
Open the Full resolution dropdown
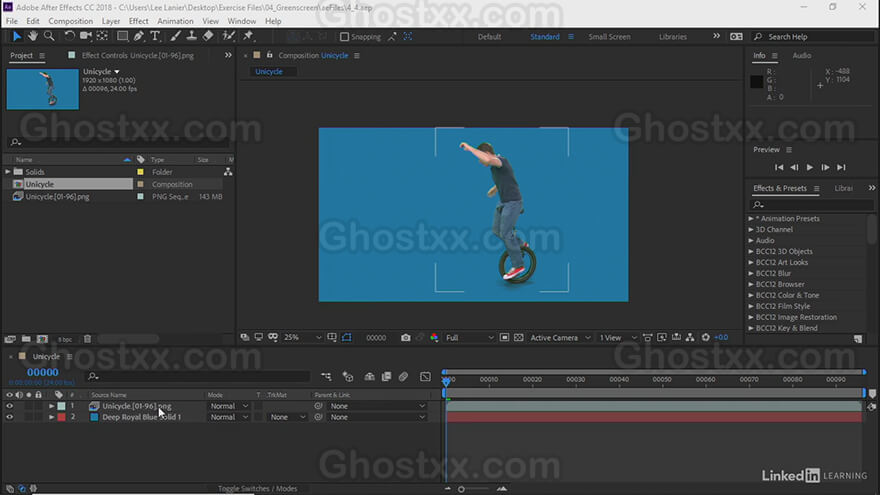pos(470,337)
